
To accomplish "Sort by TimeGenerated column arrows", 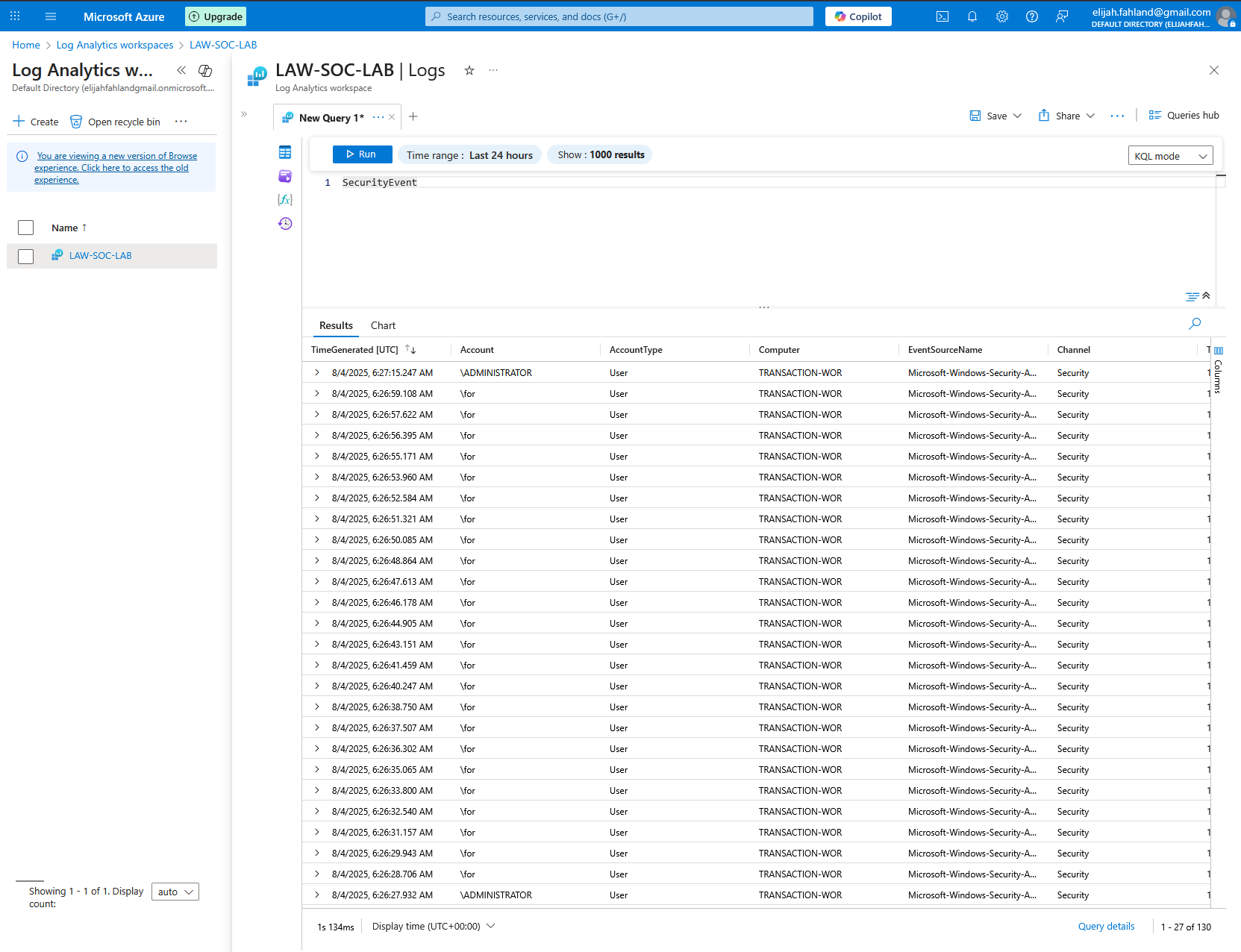I will pos(410,349).
